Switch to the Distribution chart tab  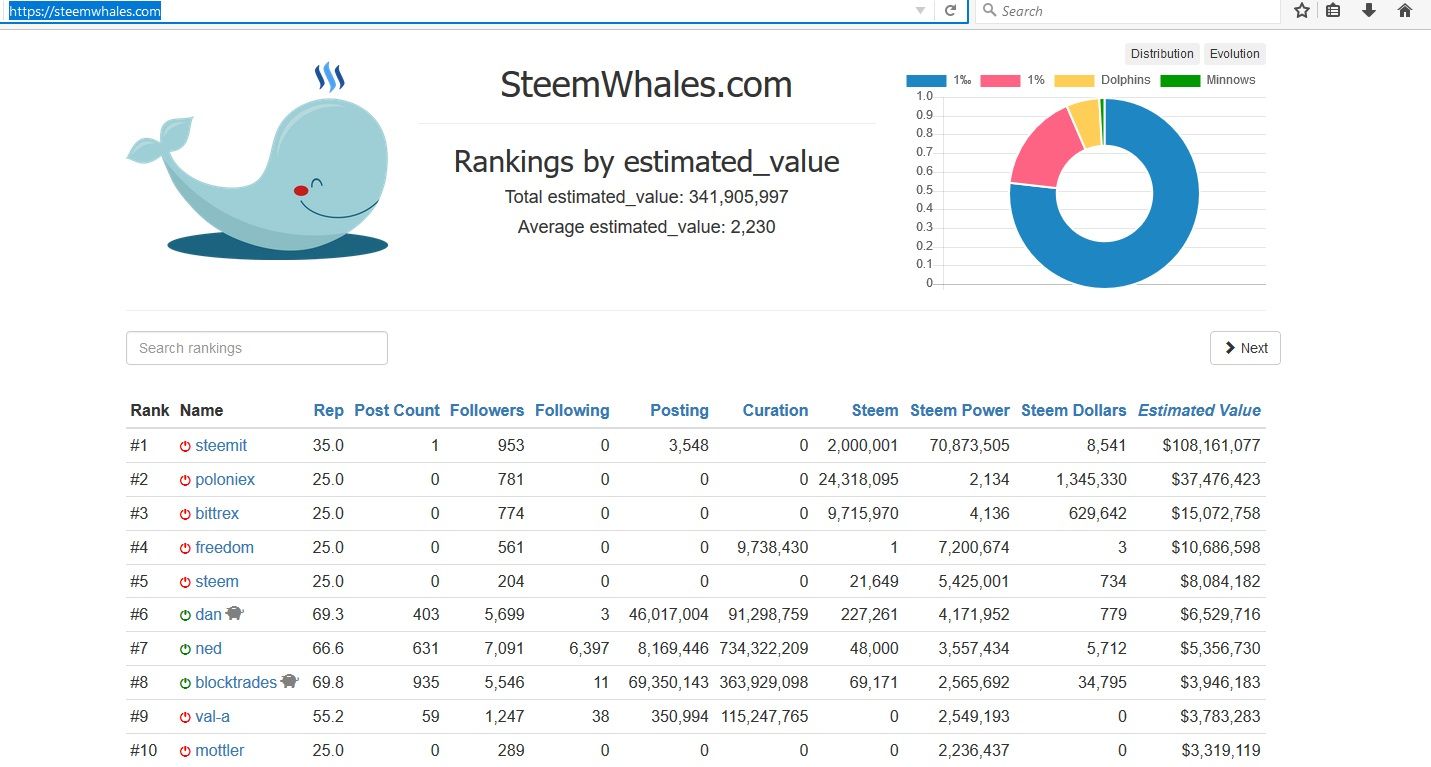pyautogui.click(x=1162, y=54)
